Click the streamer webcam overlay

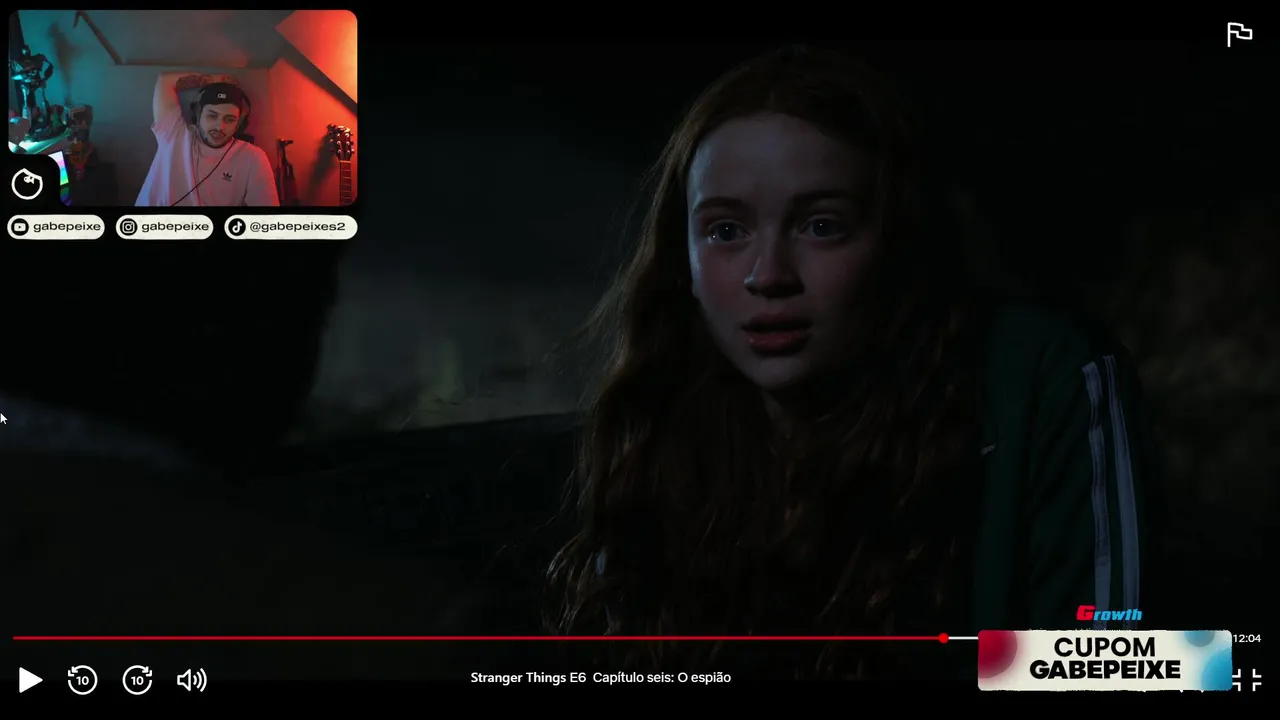pyautogui.click(x=183, y=108)
